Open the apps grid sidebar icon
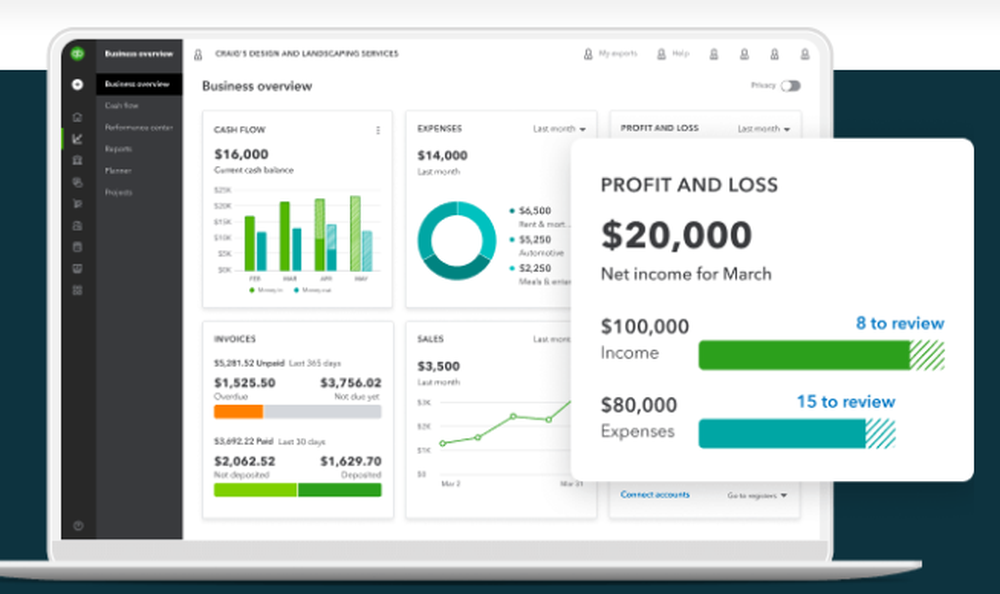The height and width of the screenshot is (594, 1000). pos(77,290)
